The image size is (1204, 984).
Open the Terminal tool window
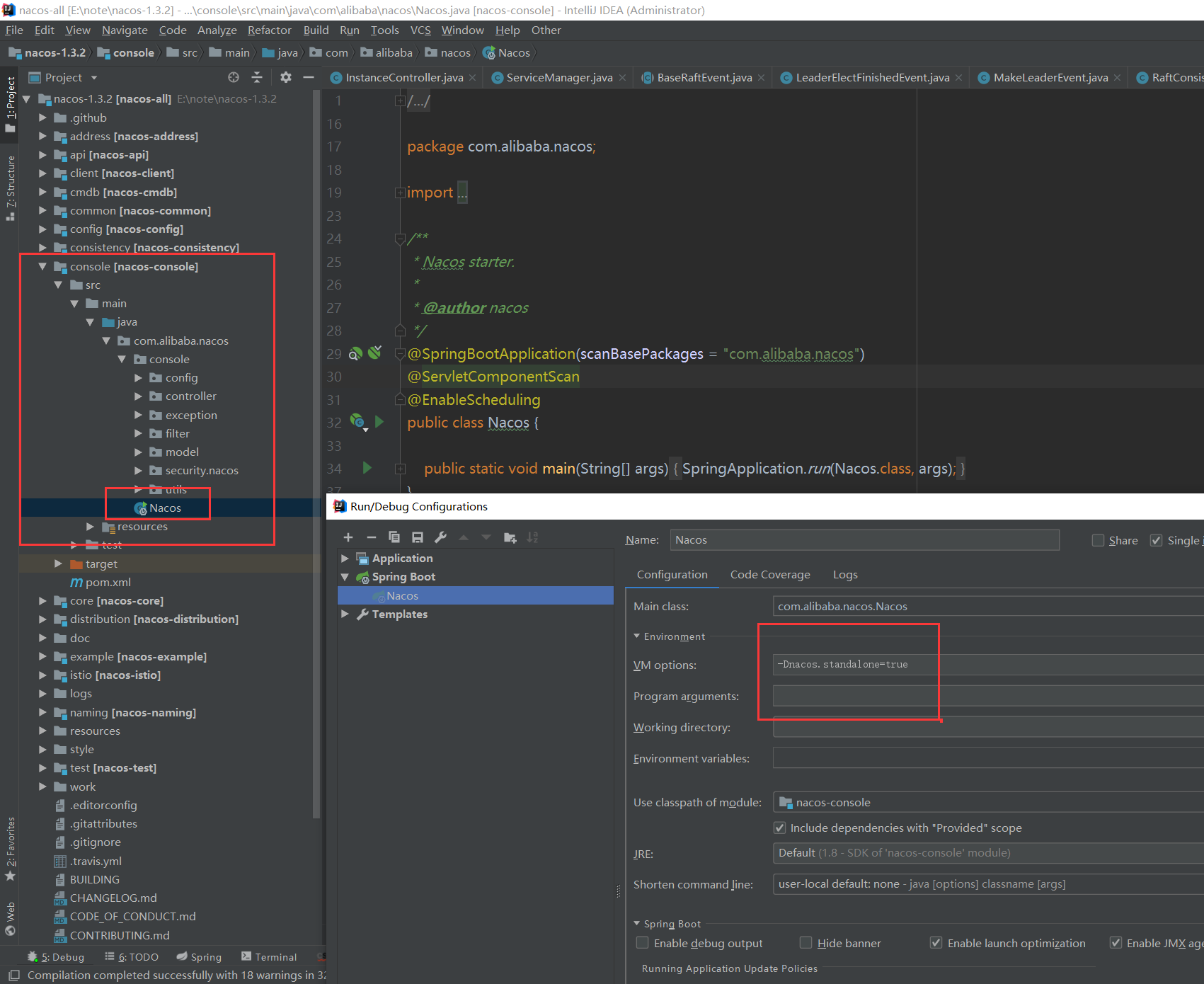(x=275, y=956)
